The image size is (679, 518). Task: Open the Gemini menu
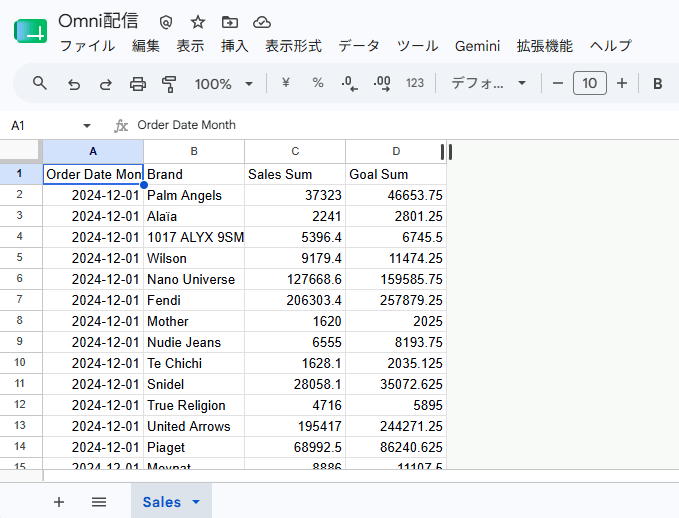coord(477,46)
